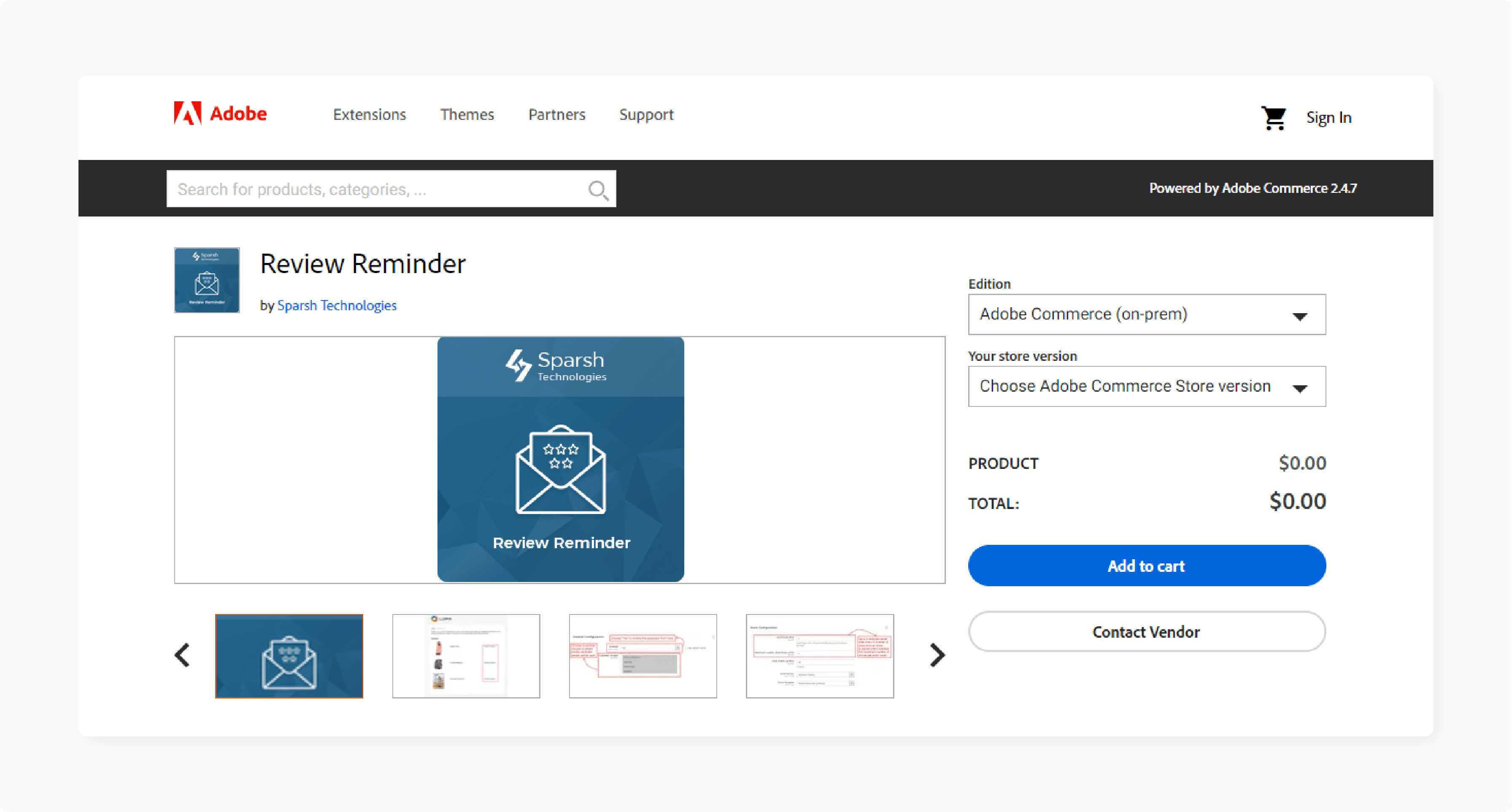Click Powered by Adobe Commerce 2.4.7 text

click(1253, 188)
